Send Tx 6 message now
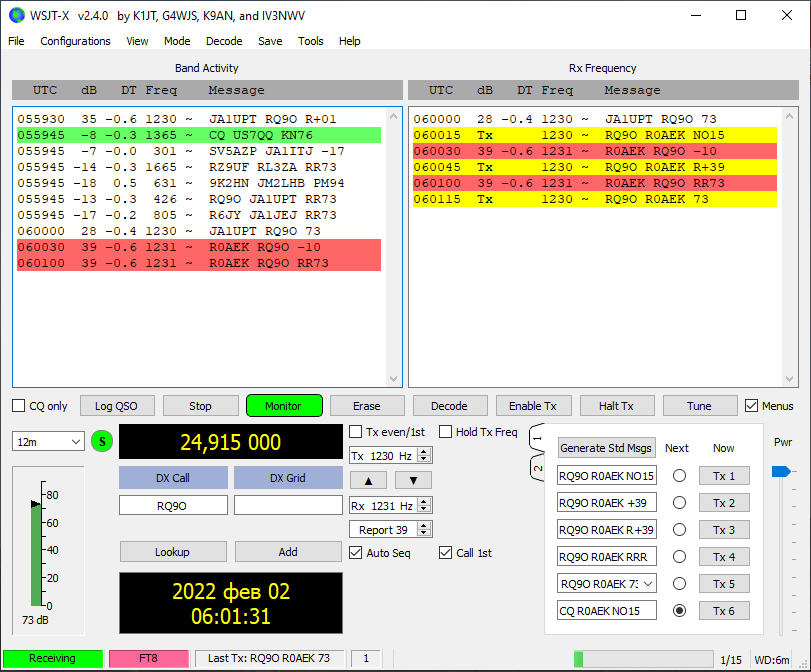The width and height of the screenshot is (811, 672). 724,611
